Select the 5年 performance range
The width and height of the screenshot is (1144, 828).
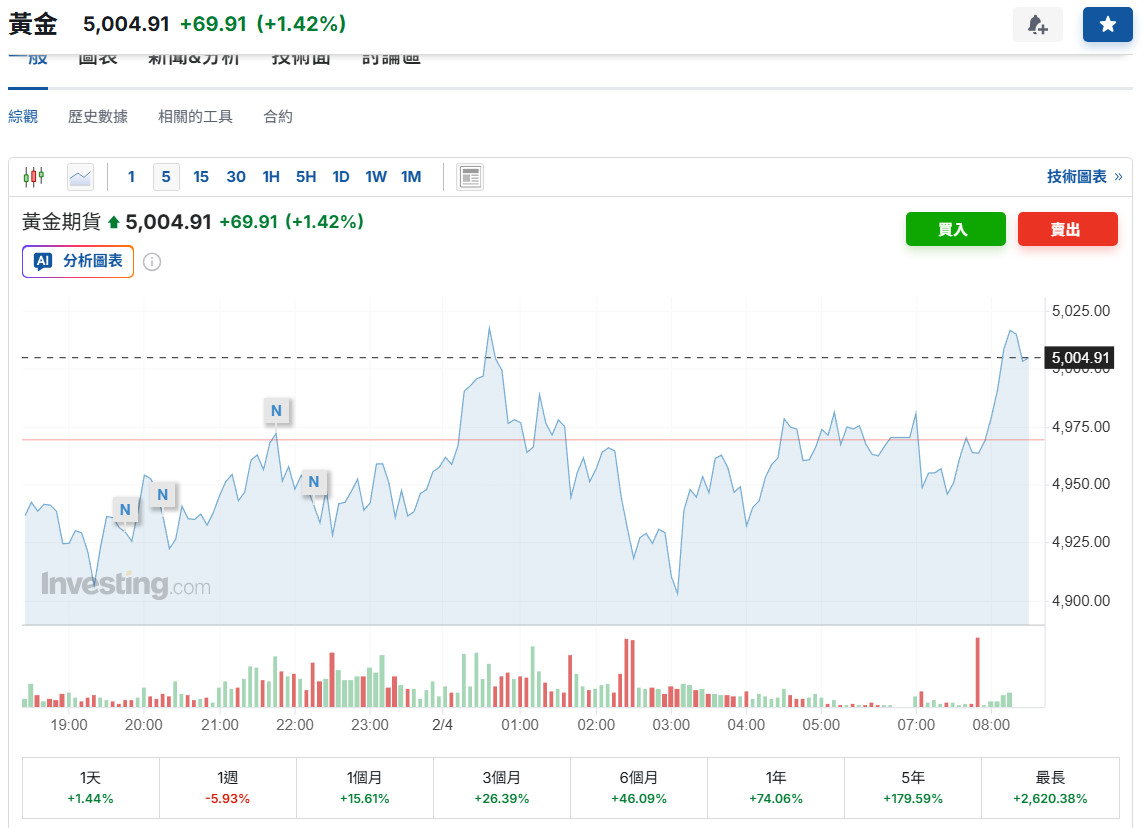(912, 788)
